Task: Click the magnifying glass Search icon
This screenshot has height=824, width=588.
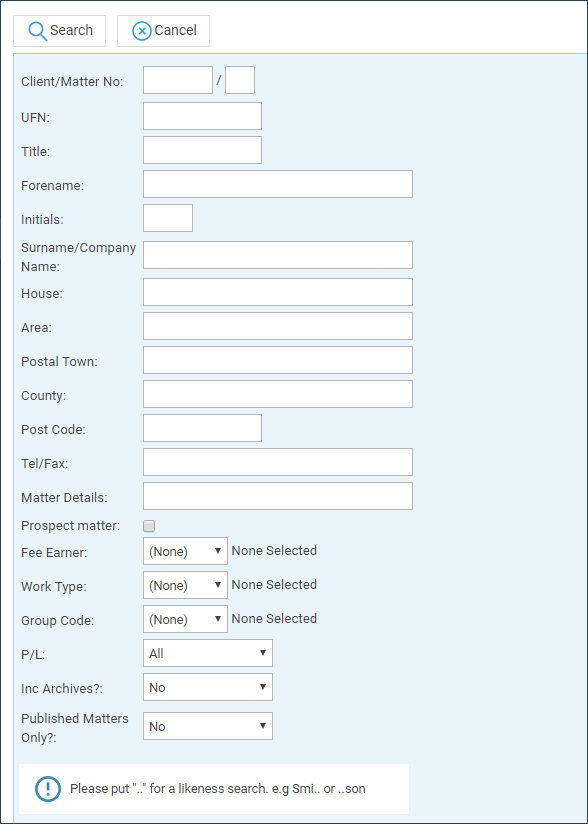Action: [37, 31]
